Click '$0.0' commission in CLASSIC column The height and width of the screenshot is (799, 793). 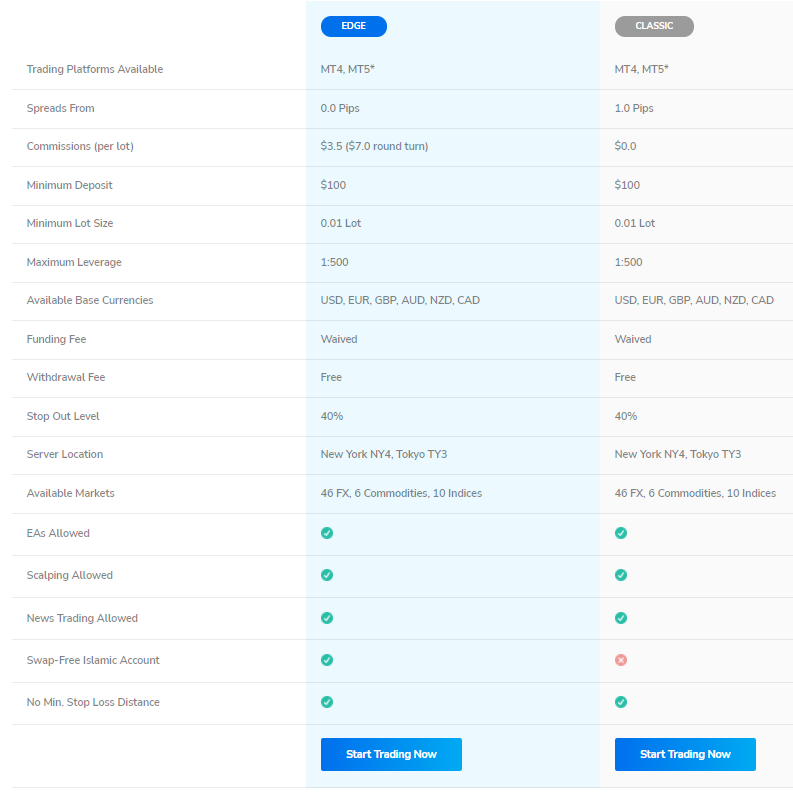[x=625, y=146]
